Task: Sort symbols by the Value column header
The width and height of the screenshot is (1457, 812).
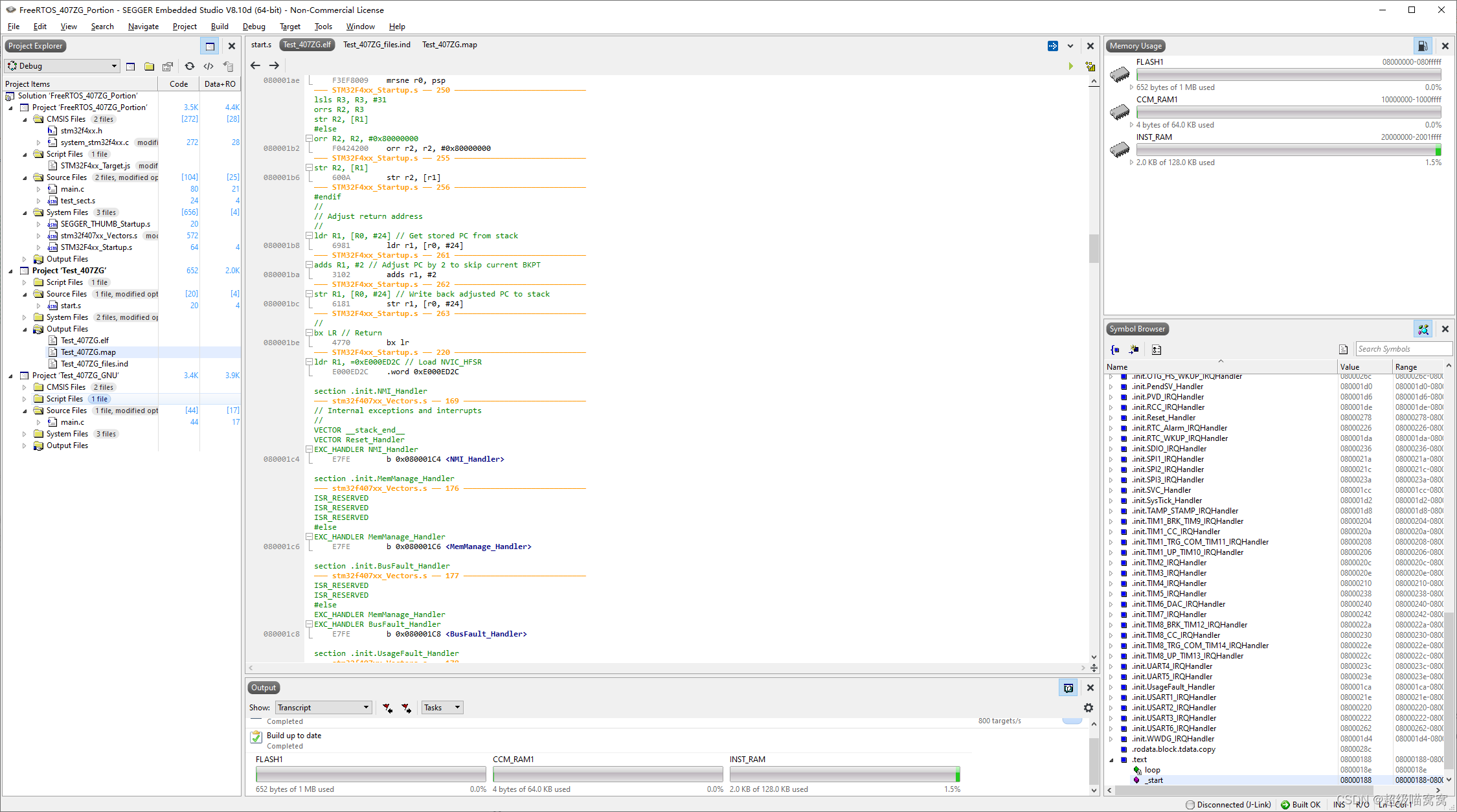Action: click(1365, 367)
